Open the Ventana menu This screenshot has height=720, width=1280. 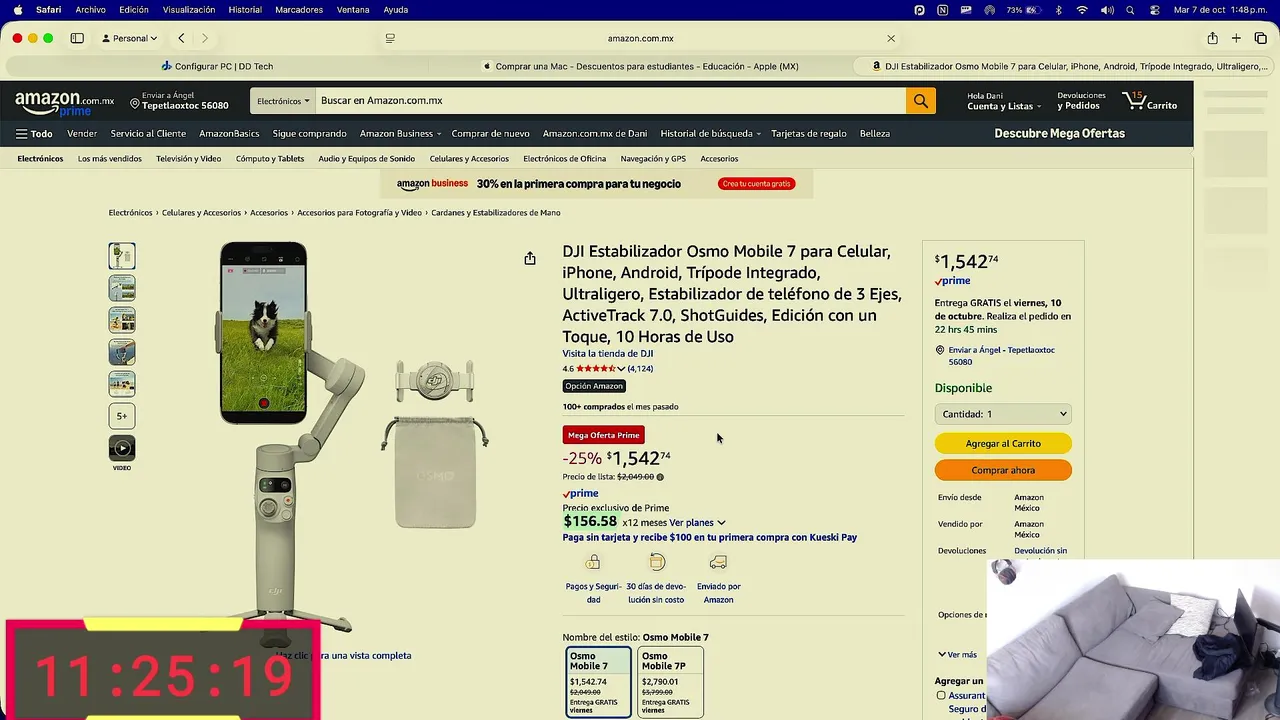point(353,10)
